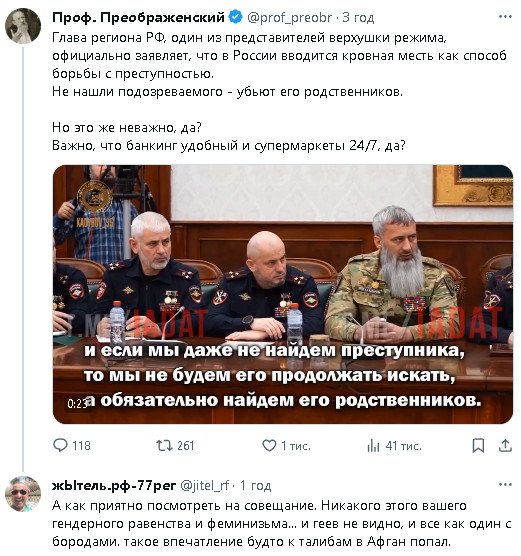Image resolution: width=521 pixels, height=556 pixels.
Task: Click the 0:23 video duration label
Action: 77,404
